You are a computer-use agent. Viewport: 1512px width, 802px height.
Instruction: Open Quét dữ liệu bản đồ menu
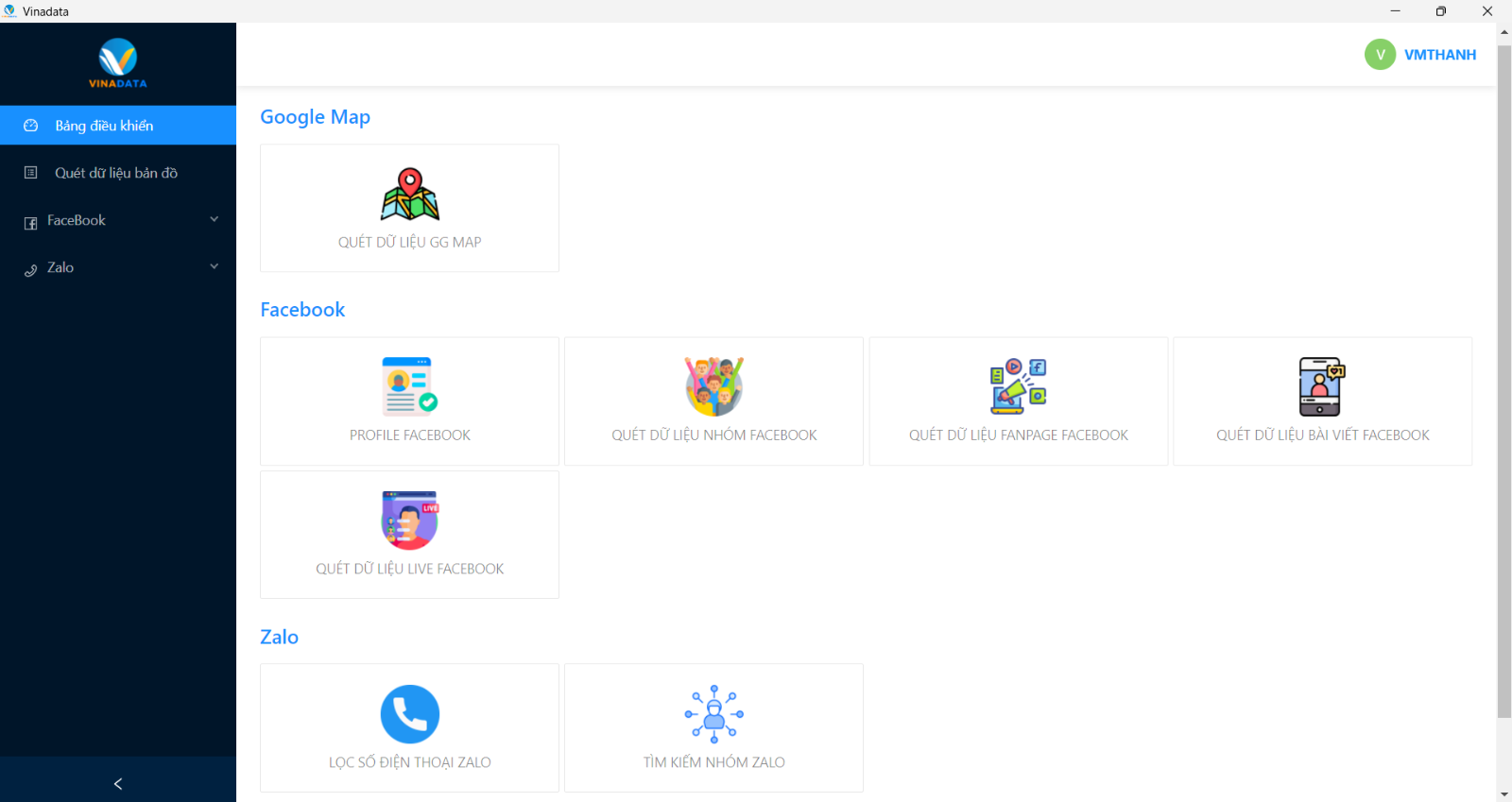point(118,173)
